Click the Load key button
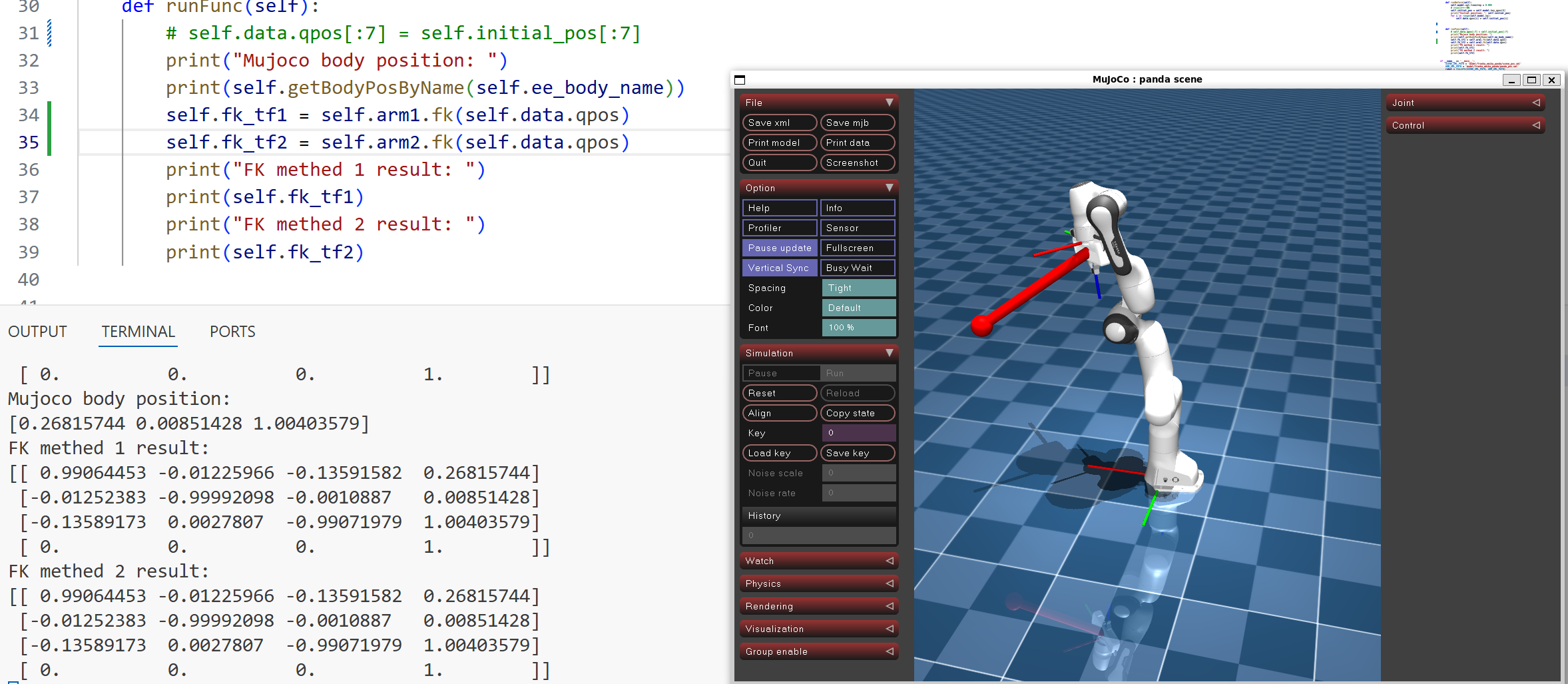Screen dimensions: 1568x684 pos(780,453)
